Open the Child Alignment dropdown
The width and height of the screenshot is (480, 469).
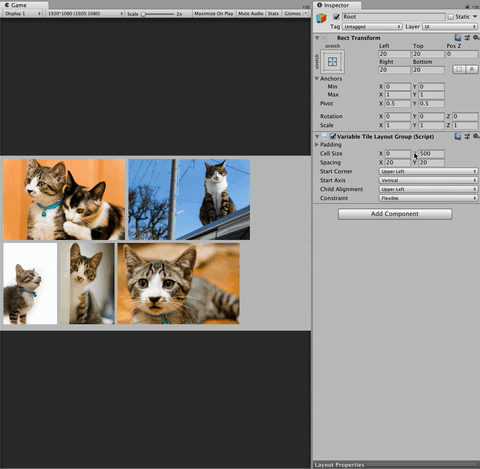click(428, 189)
